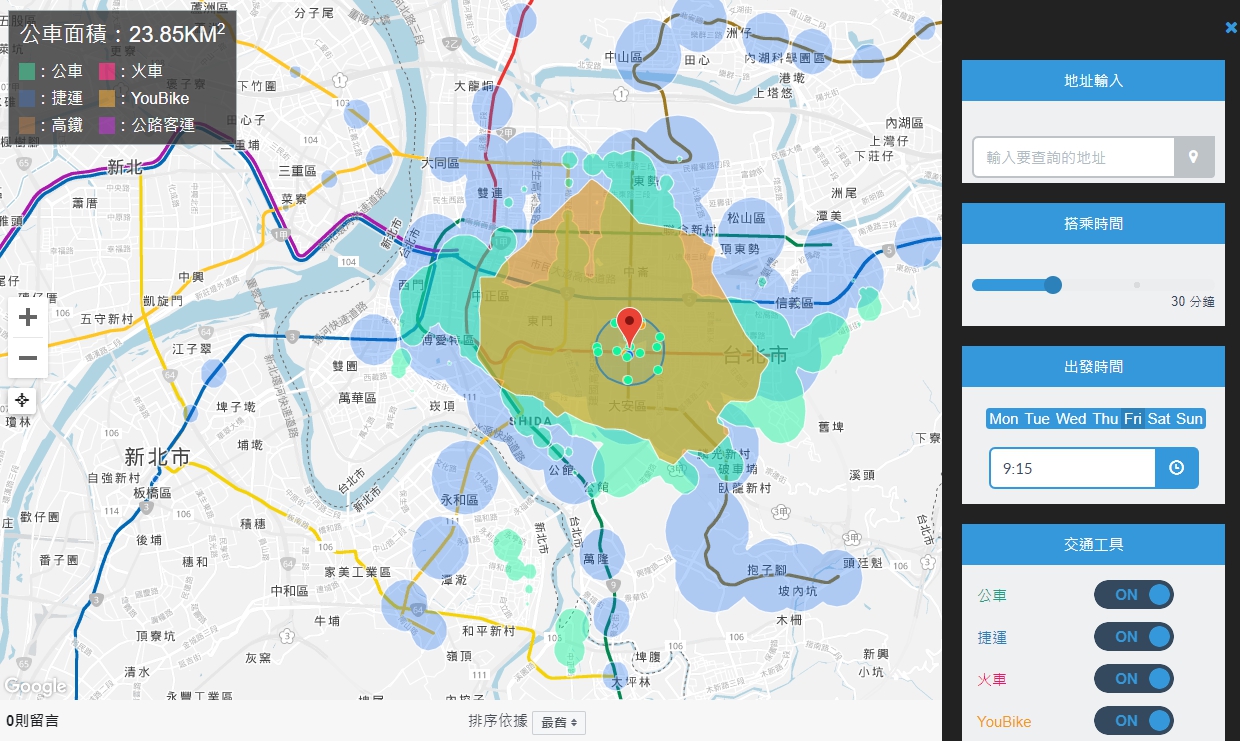Screen dimensions: 1240x741
Task: Click the address locate pin button
Action: point(1193,158)
